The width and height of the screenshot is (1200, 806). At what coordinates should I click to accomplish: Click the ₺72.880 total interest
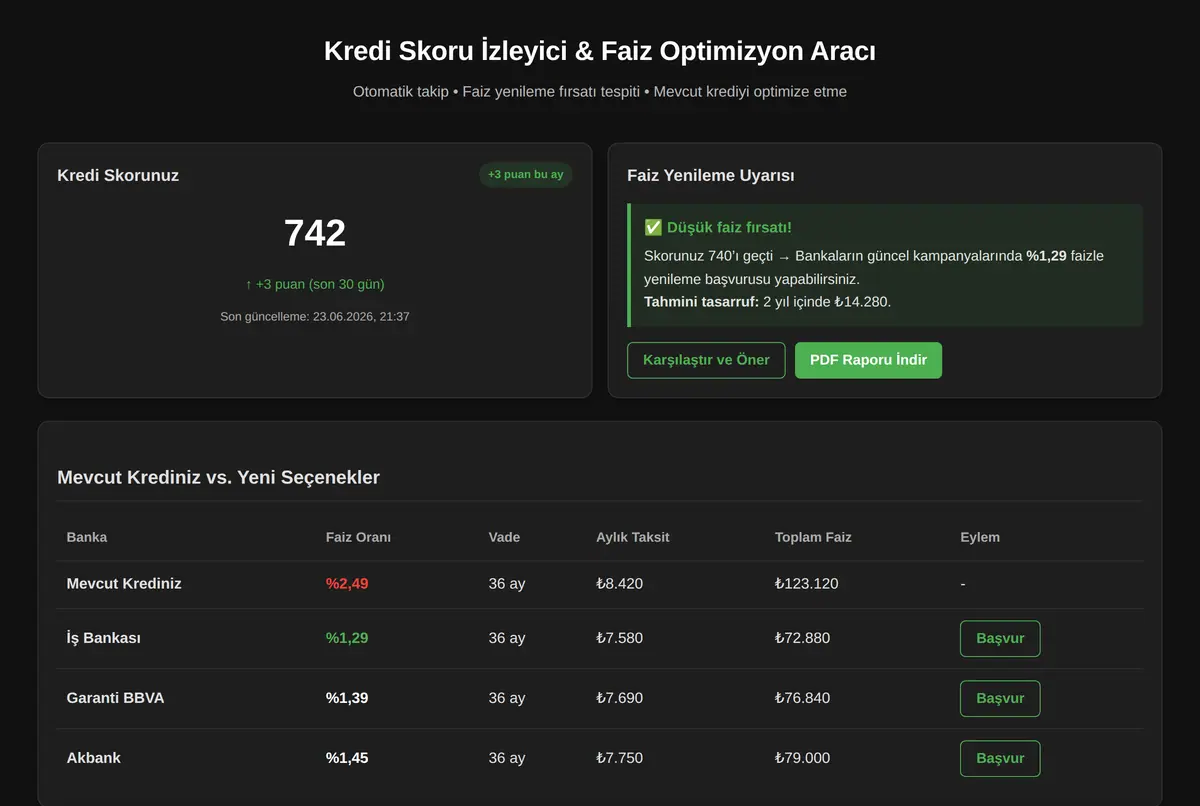pos(802,638)
